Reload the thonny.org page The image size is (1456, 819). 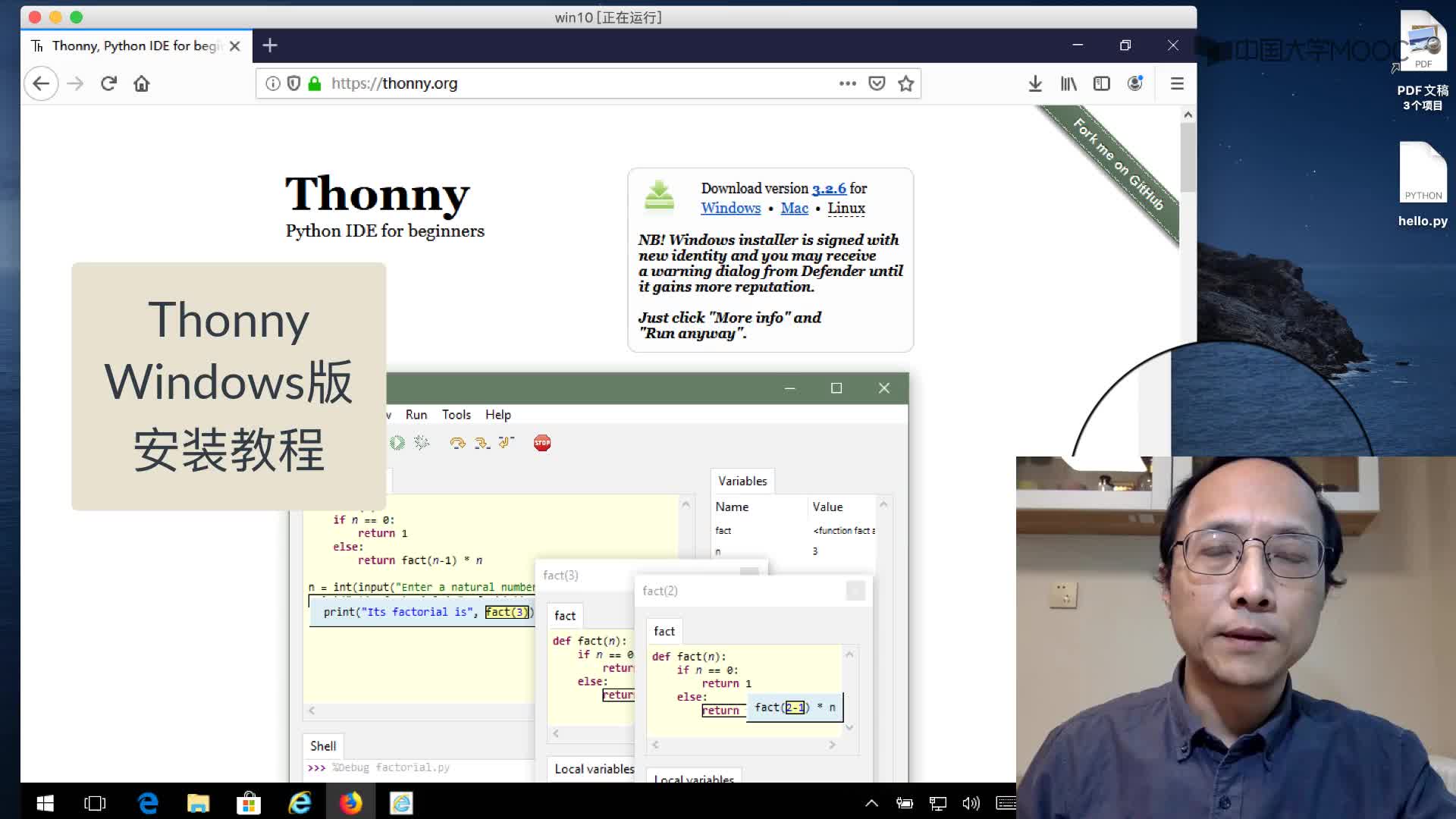108,83
